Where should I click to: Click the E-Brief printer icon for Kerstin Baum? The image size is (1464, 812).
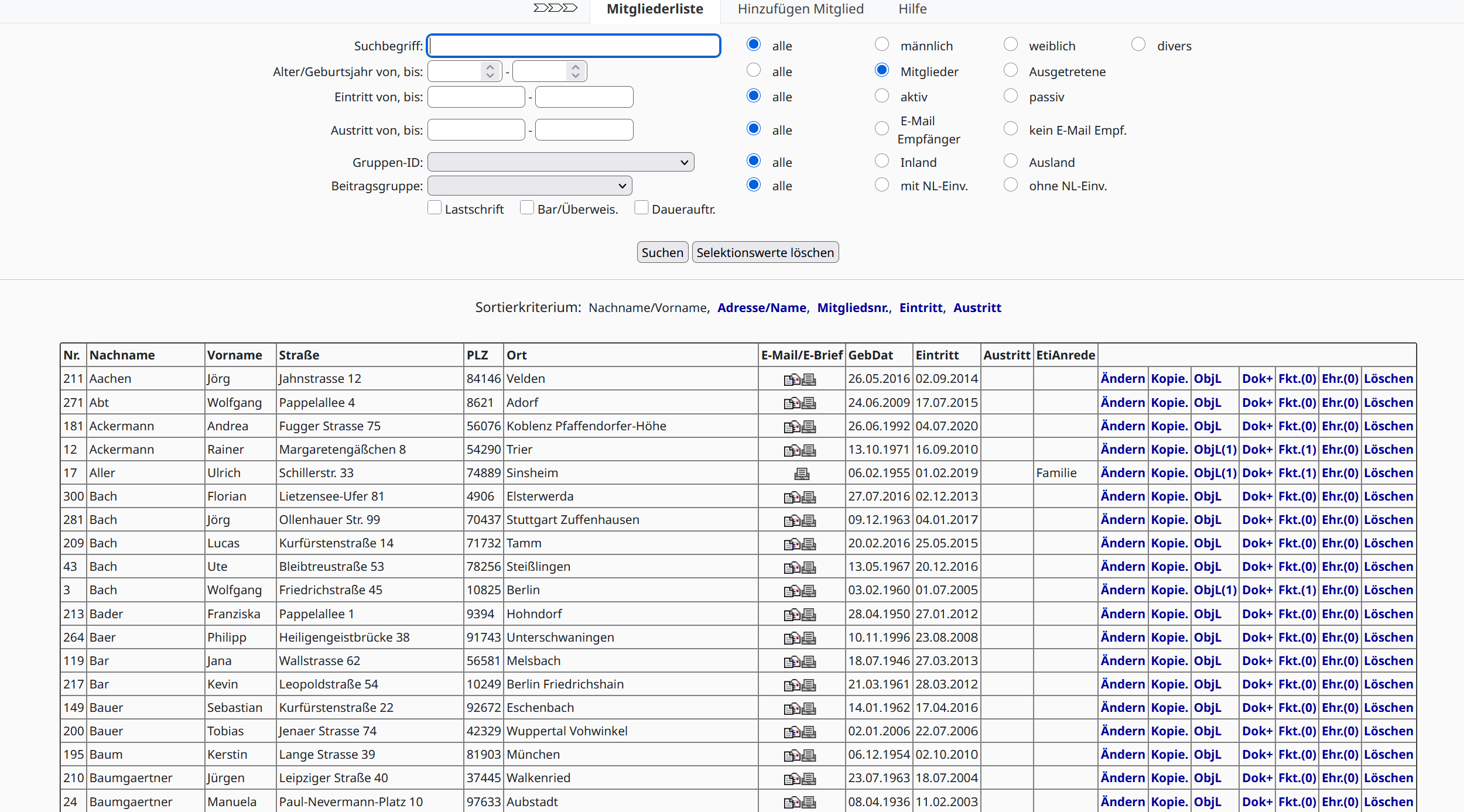pos(809,755)
